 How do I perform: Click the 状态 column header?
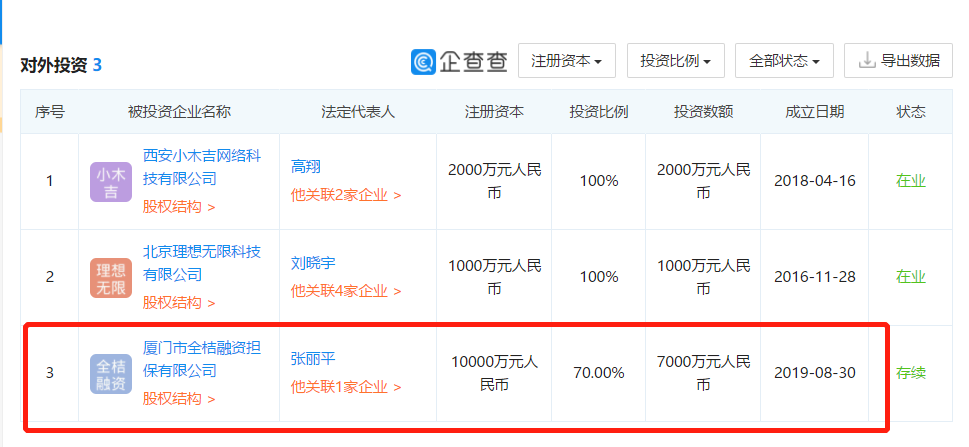coord(911,112)
